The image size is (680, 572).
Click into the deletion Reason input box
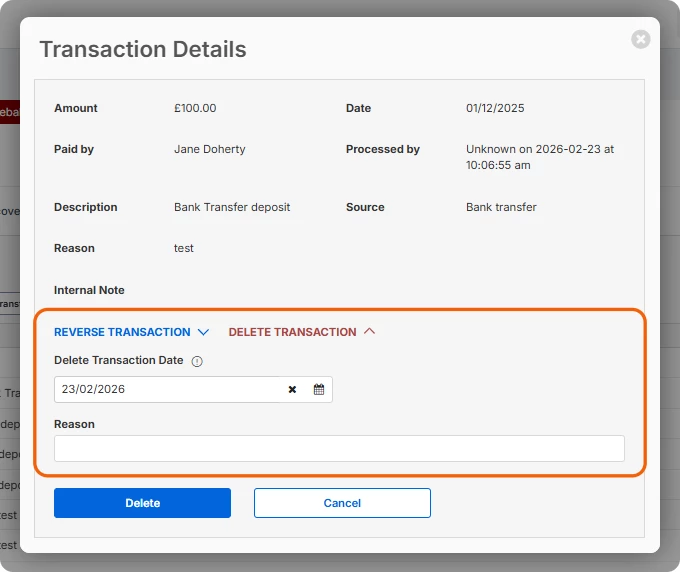[339, 448]
